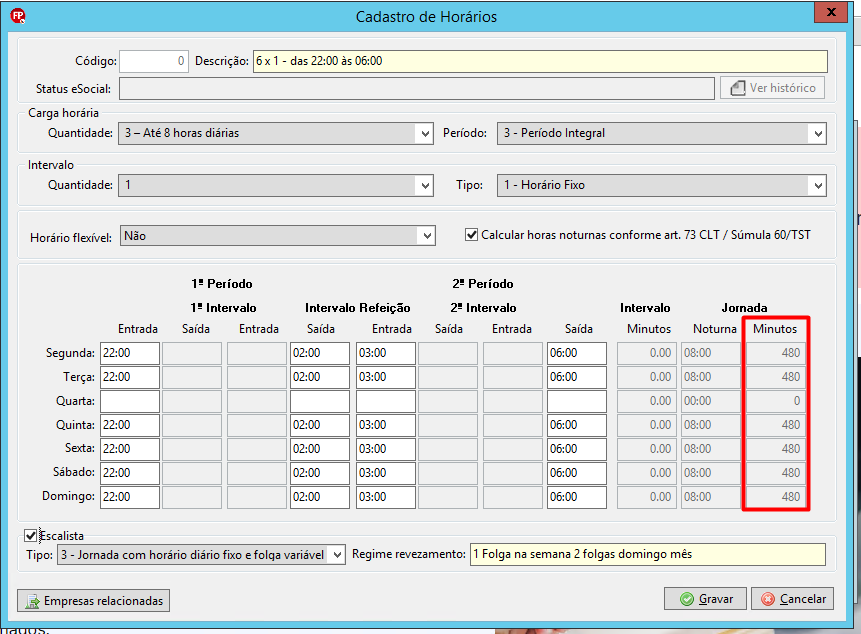861x634 pixels.
Task: Click Sexta Entrada field 22:00
Action: pos(130,449)
